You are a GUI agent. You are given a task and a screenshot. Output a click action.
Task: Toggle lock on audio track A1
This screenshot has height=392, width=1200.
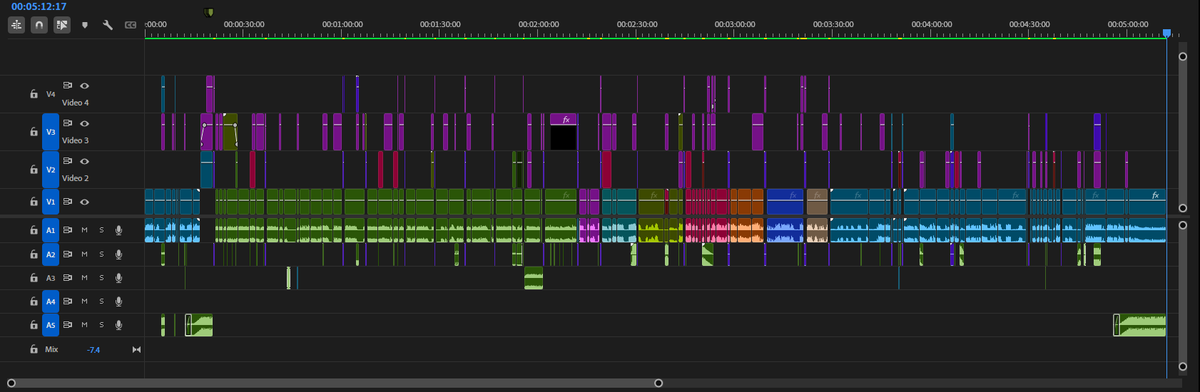click(x=34, y=230)
